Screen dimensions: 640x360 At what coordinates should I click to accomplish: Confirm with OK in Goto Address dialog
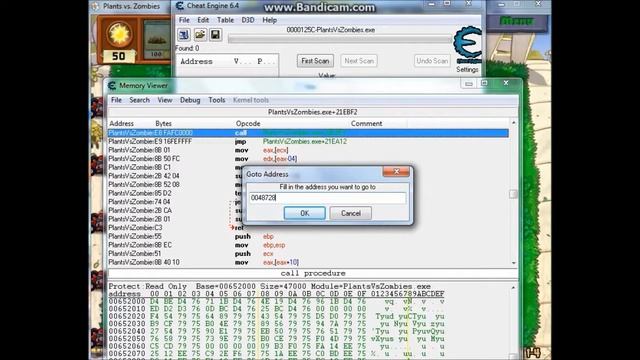[x=304, y=213]
